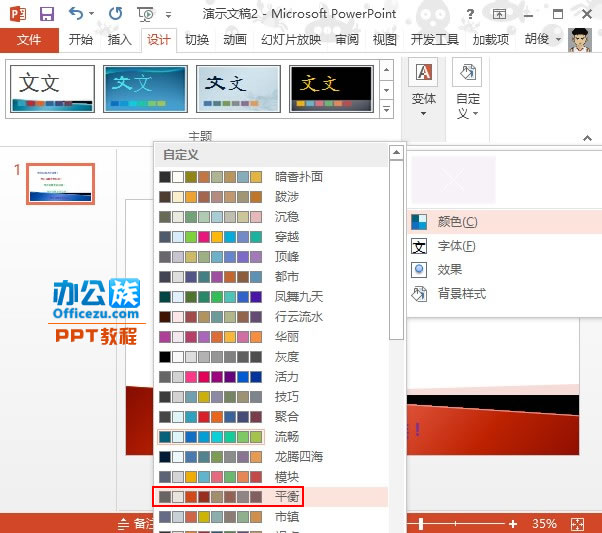Open the 变体 (Variants) button
The height and width of the screenshot is (533, 602).
[424, 87]
